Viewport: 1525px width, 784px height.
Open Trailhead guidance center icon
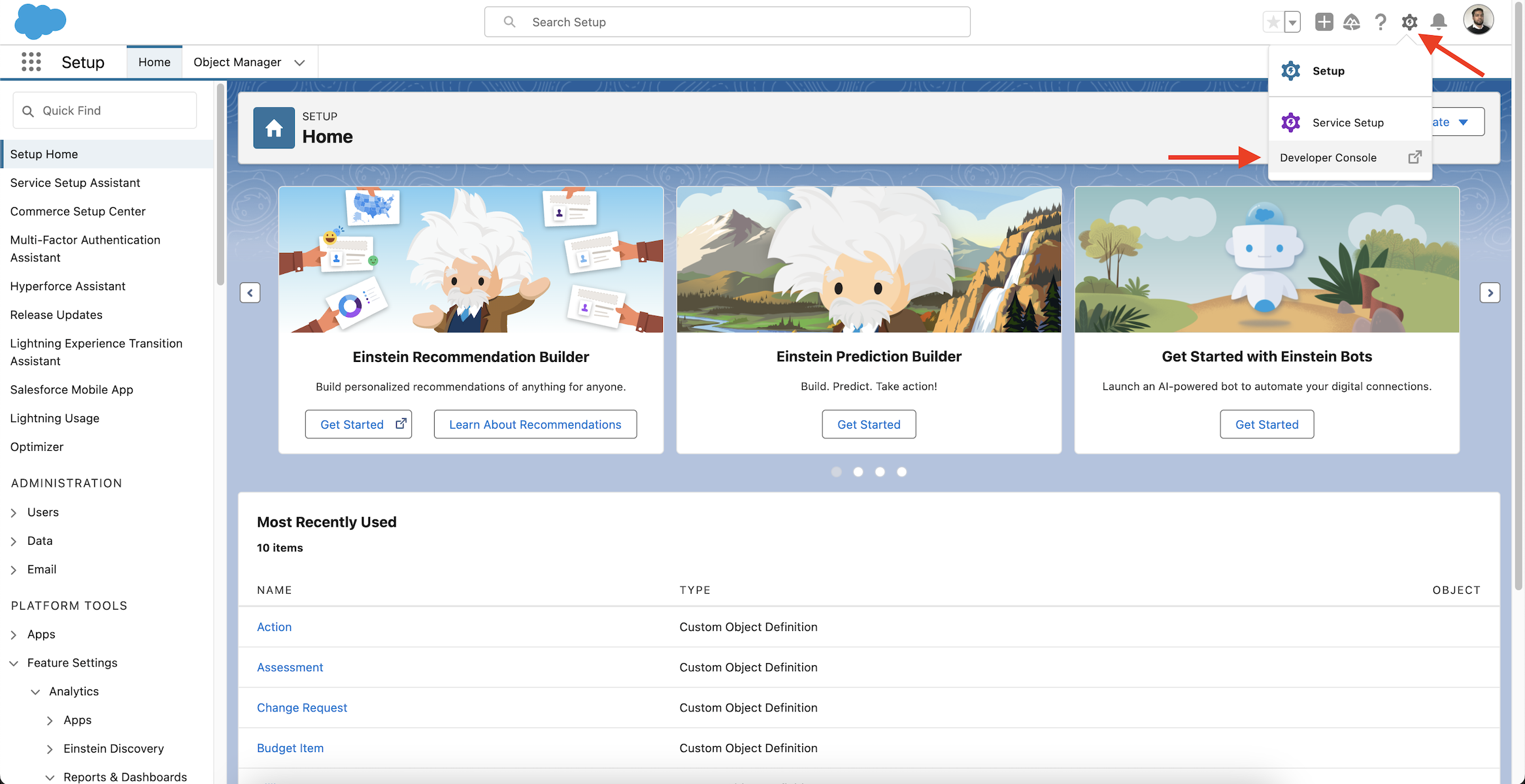coord(1351,22)
